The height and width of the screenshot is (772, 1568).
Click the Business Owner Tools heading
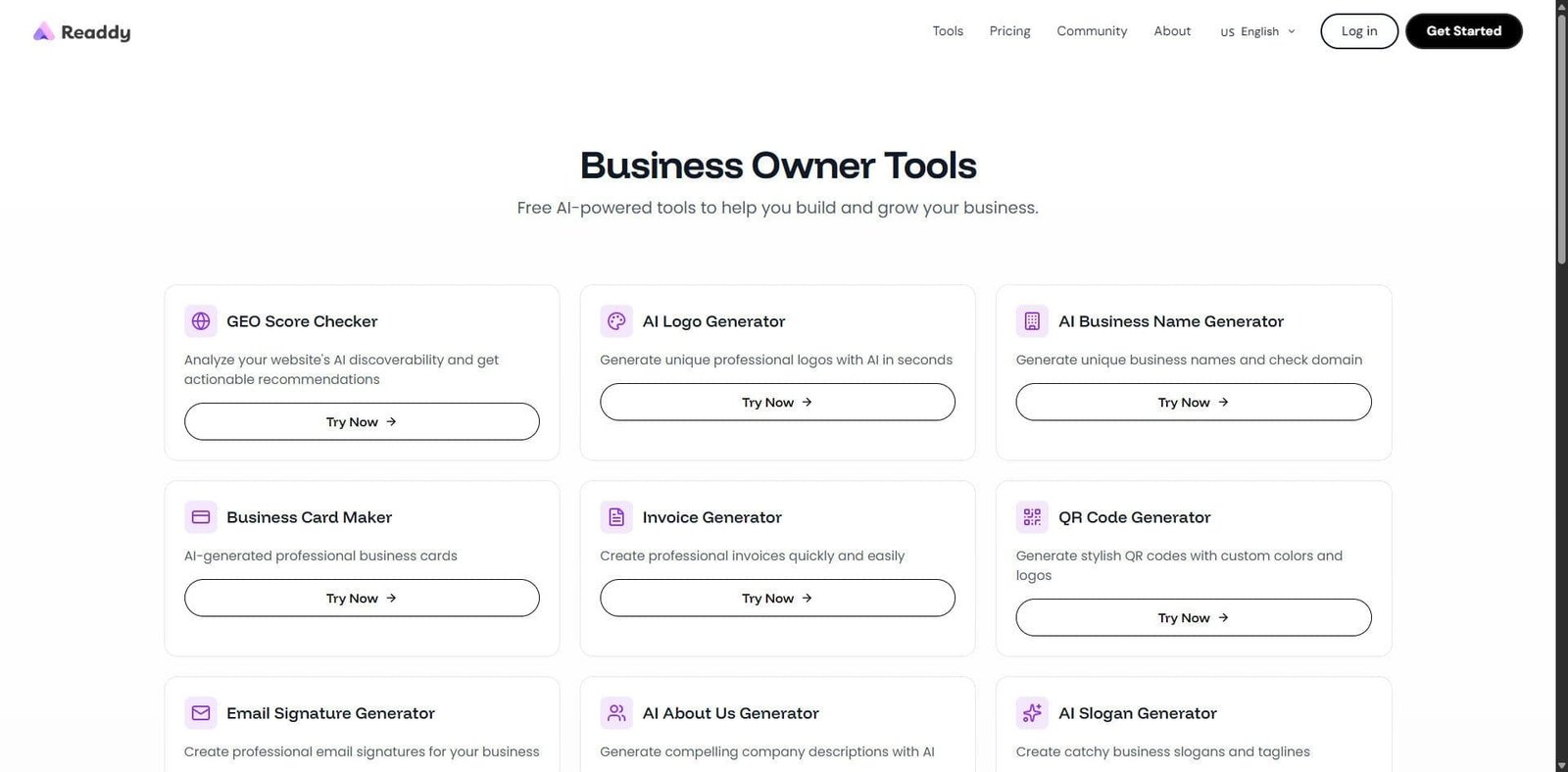778,166
